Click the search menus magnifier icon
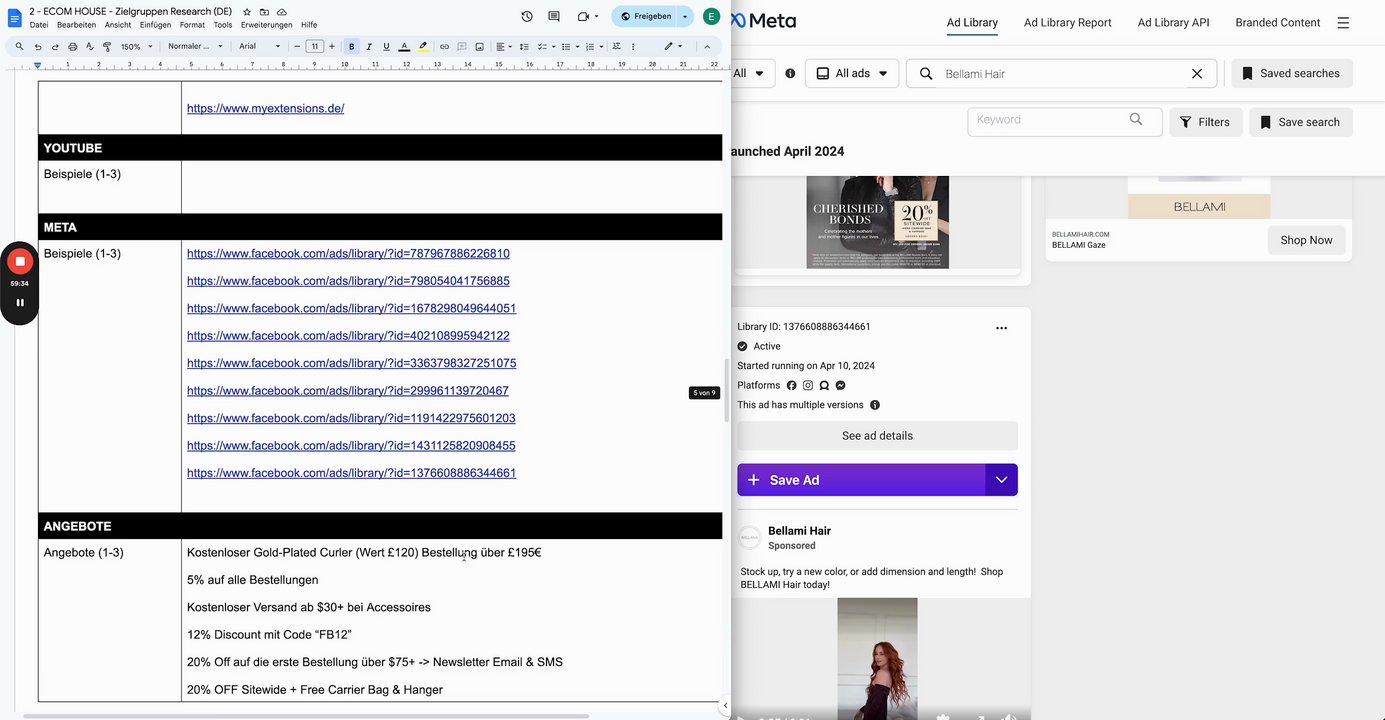The height and width of the screenshot is (720, 1385). click(19, 46)
